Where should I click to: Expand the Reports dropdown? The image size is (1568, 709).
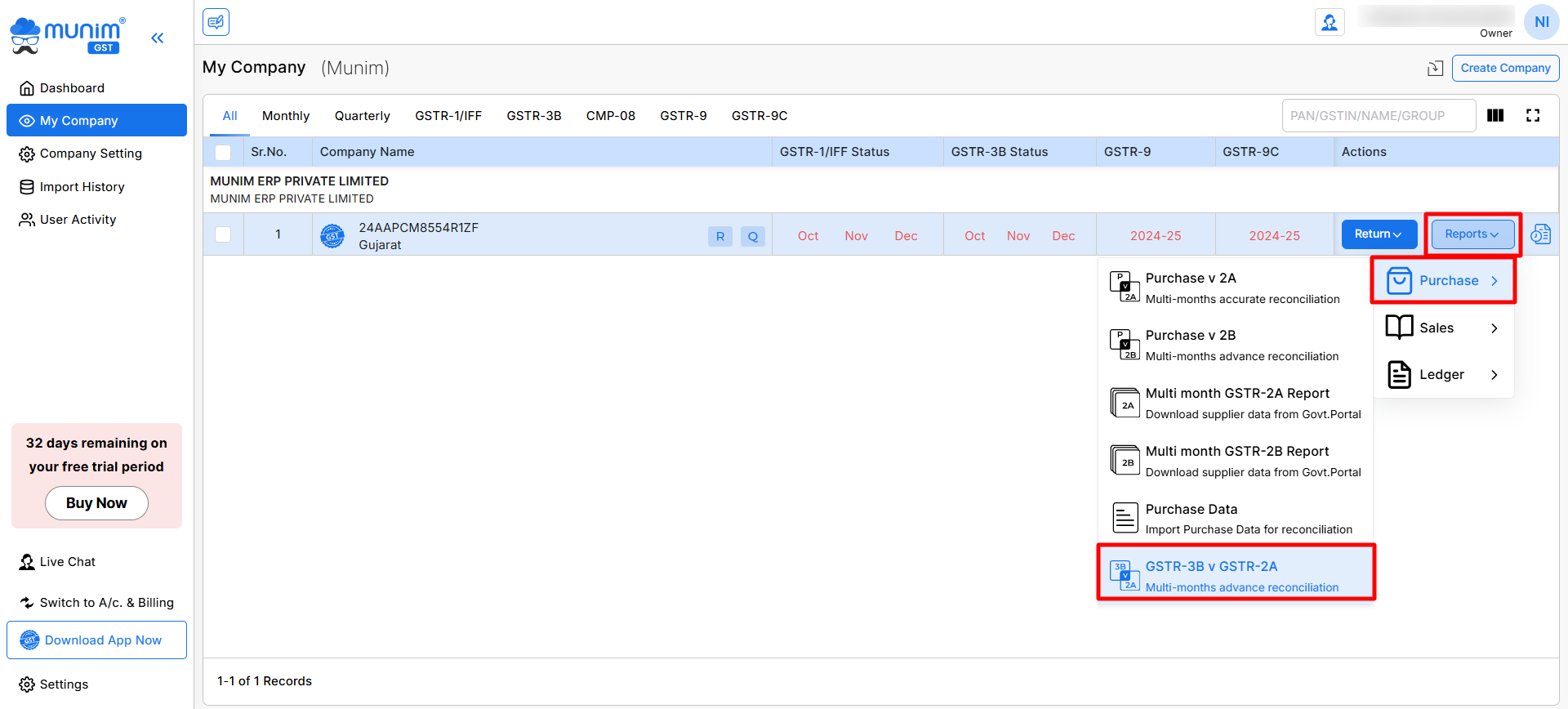pos(1472,234)
